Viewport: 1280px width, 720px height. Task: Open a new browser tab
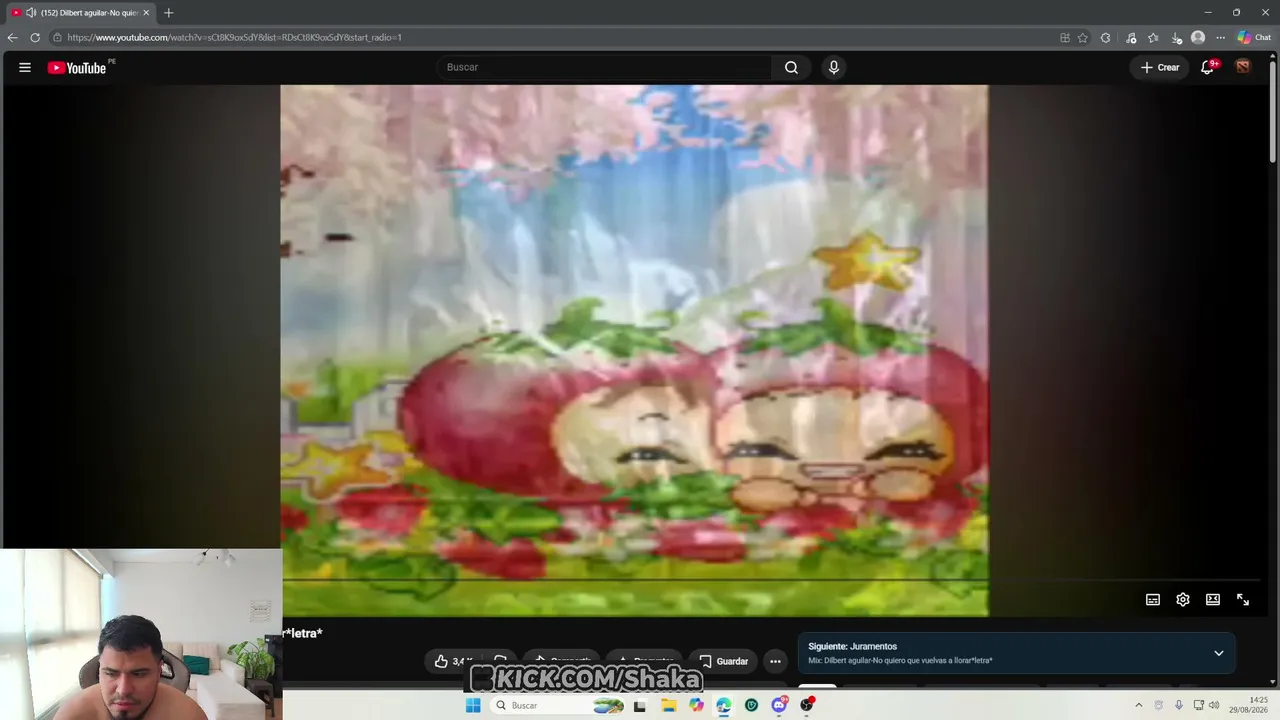coord(168,13)
